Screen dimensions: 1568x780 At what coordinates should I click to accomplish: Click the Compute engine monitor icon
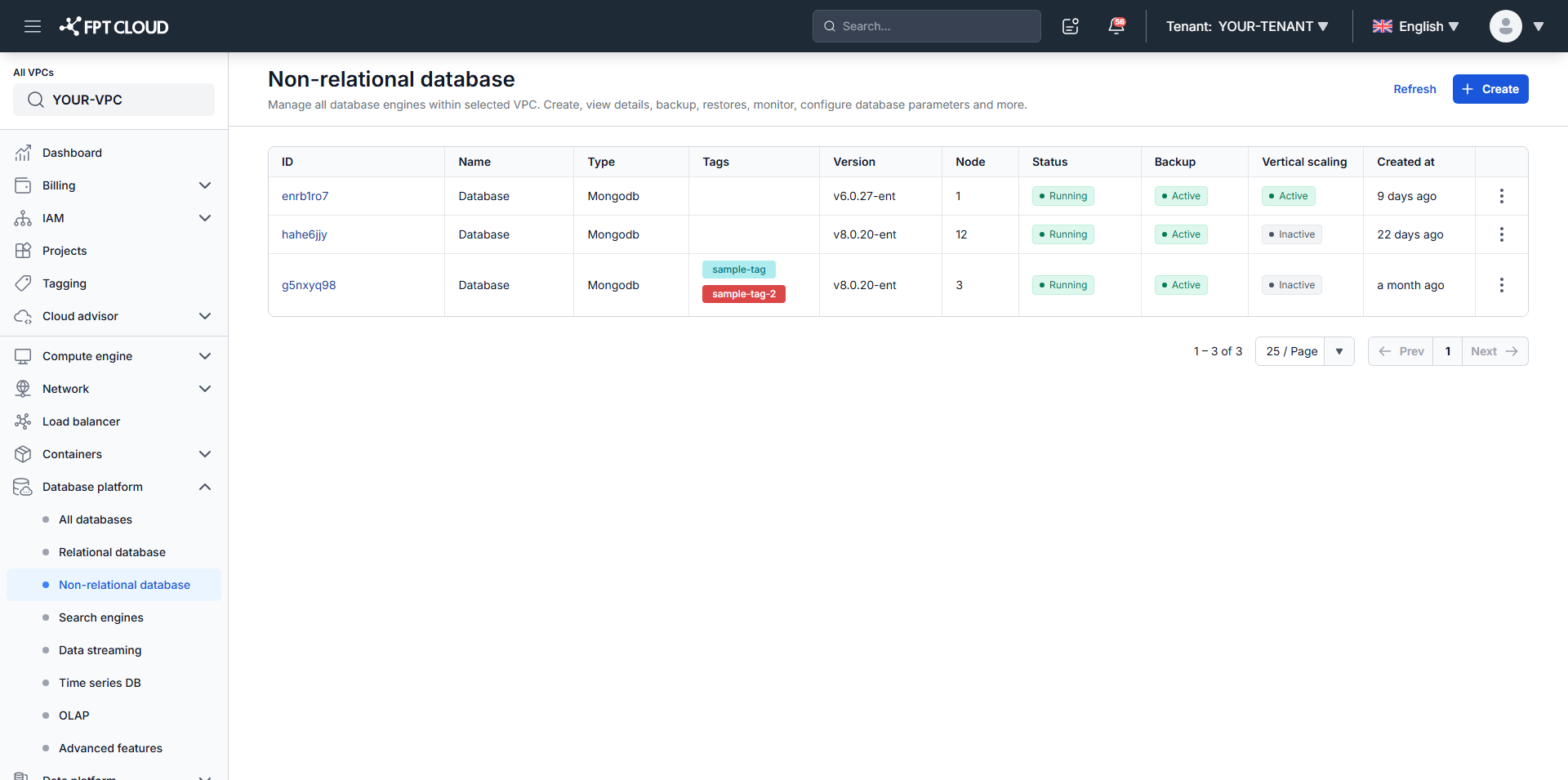pos(23,356)
